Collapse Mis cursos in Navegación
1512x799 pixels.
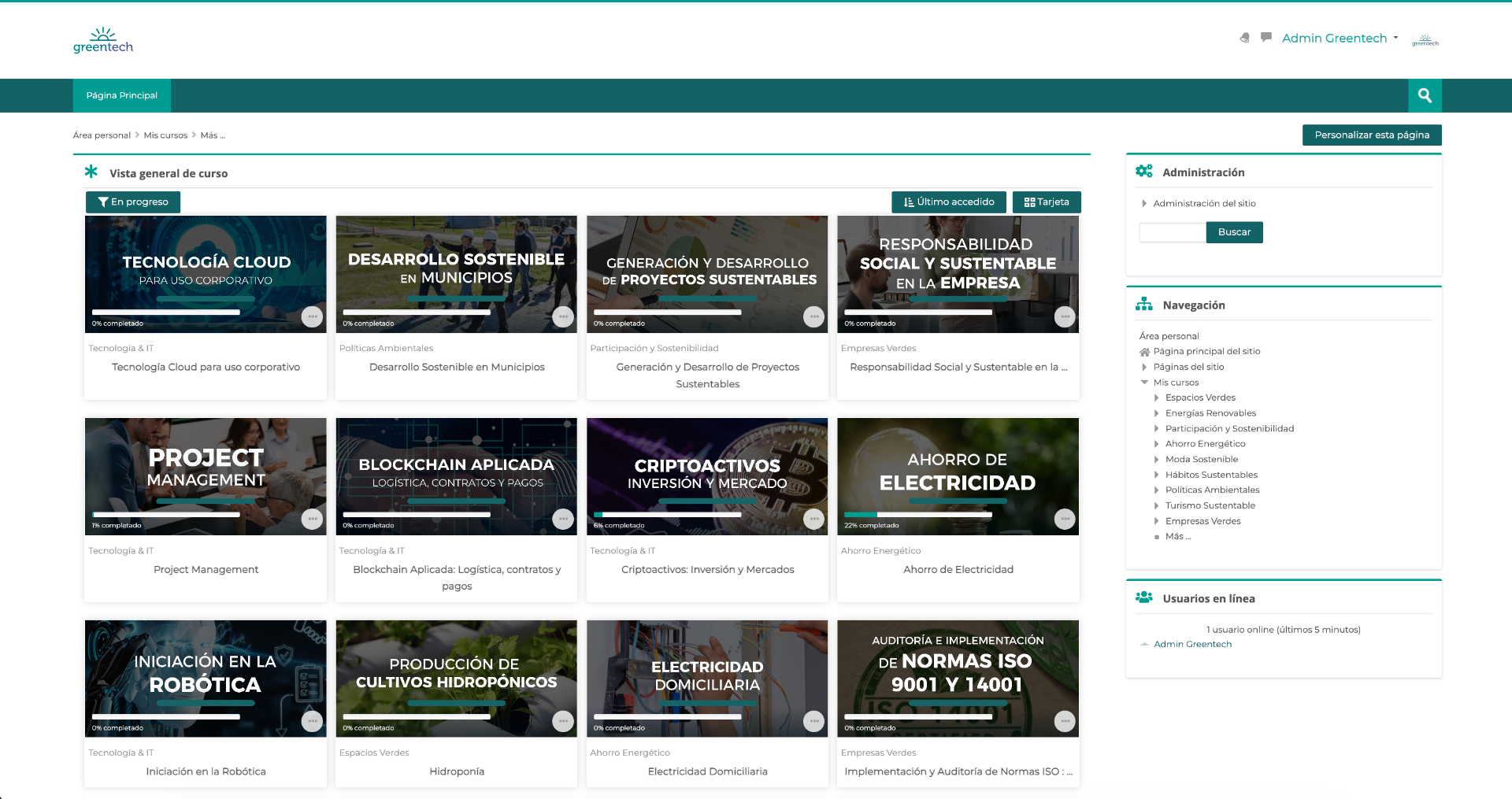point(1144,383)
